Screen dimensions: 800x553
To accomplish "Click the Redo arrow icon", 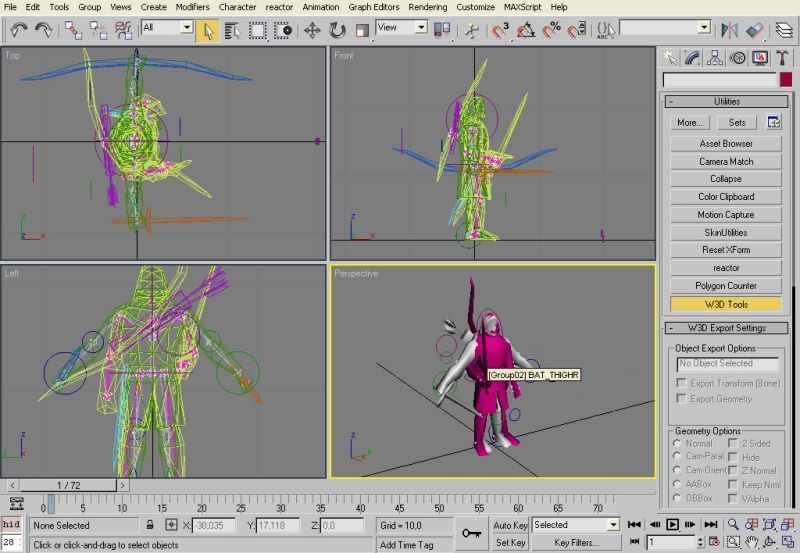I will tap(43, 30).
